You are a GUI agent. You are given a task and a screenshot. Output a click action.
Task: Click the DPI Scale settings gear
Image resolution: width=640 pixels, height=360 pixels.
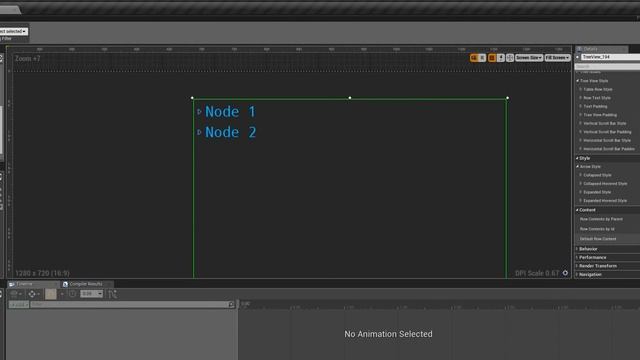click(565, 273)
